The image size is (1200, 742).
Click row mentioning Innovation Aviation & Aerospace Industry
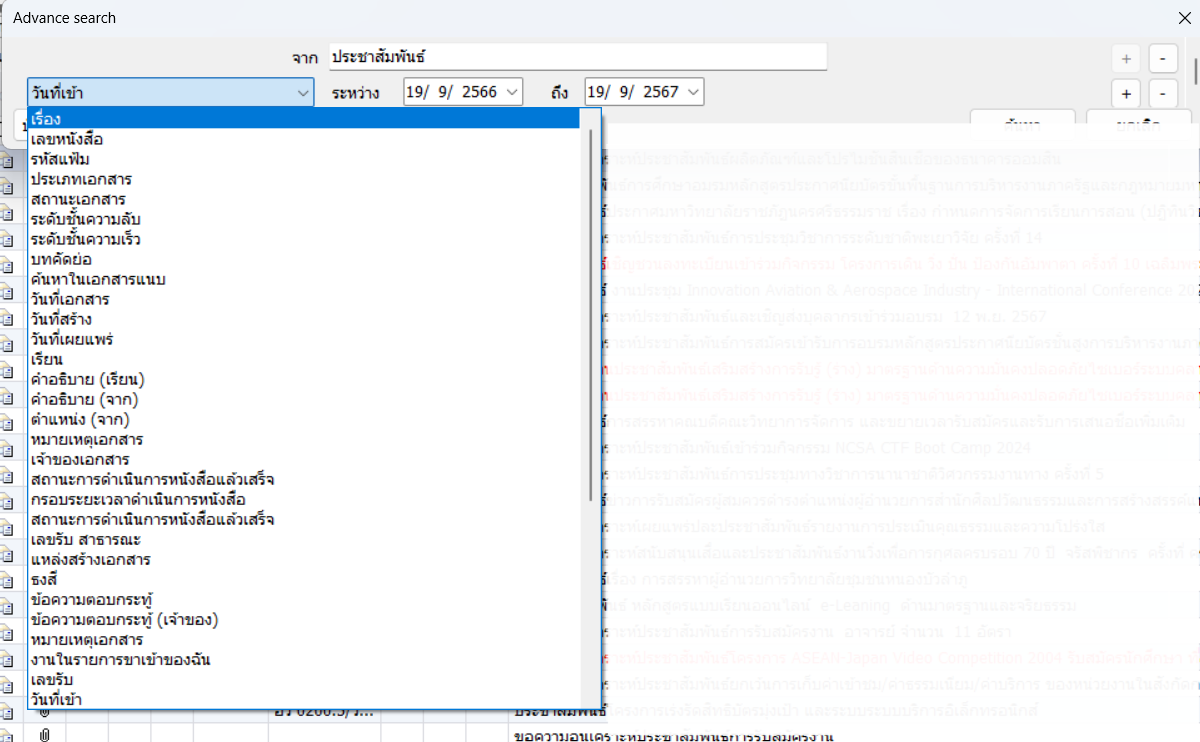click(x=900, y=290)
